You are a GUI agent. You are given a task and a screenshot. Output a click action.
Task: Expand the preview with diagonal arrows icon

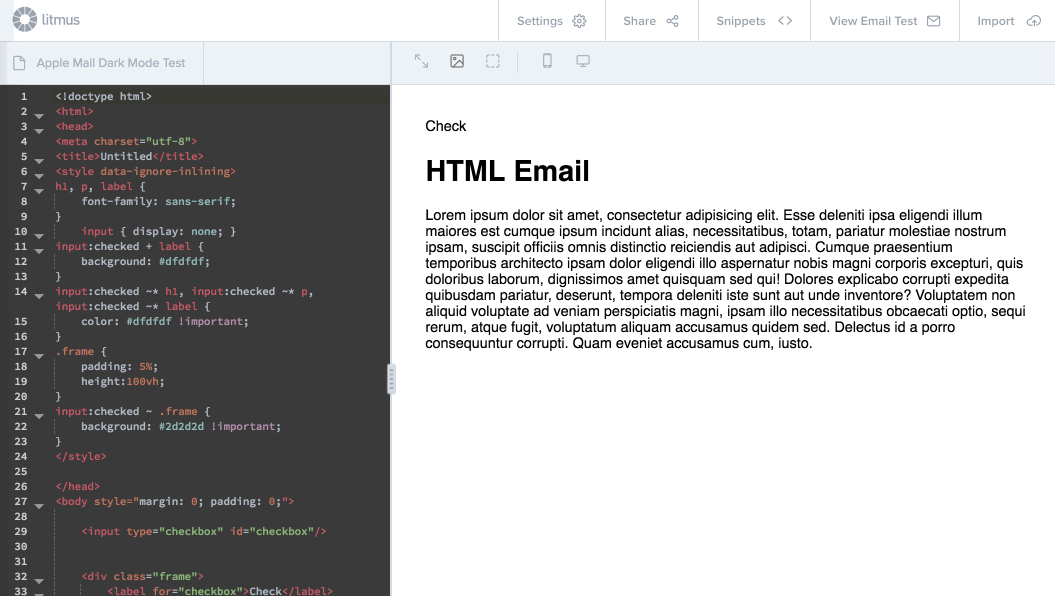pyautogui.click(x=421, y=61)
